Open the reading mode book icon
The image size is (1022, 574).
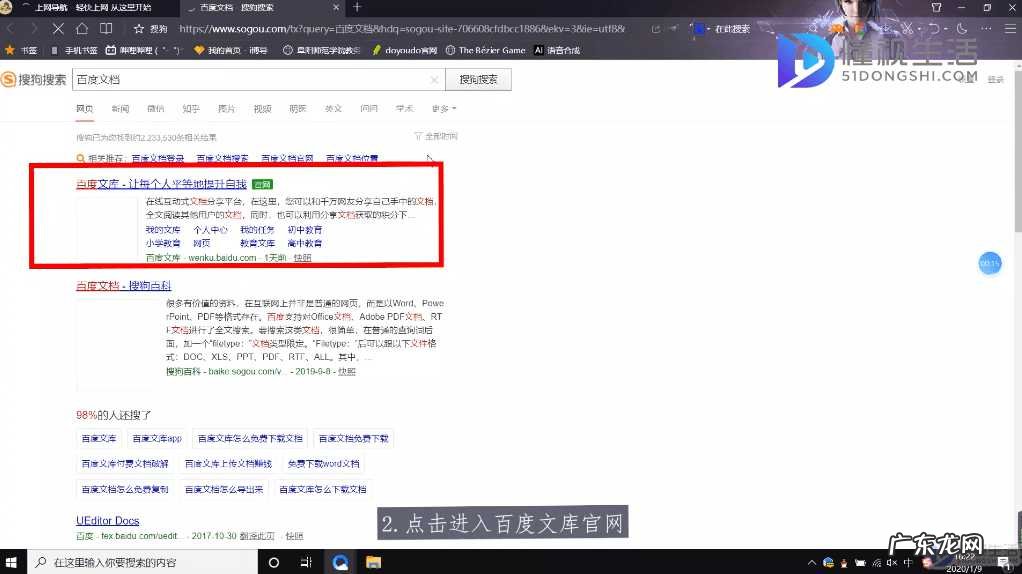click(x=106, y=29)
